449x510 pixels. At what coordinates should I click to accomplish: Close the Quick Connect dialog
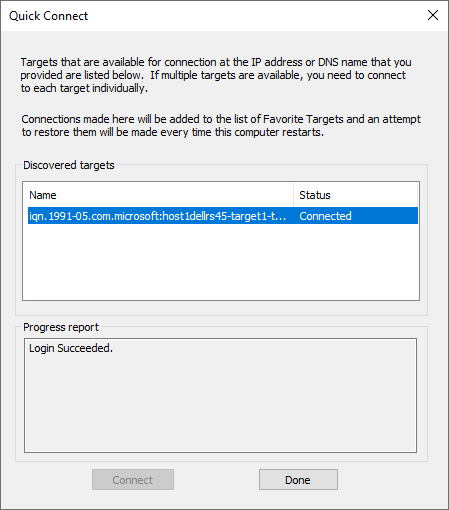click(x=433, y=15)
